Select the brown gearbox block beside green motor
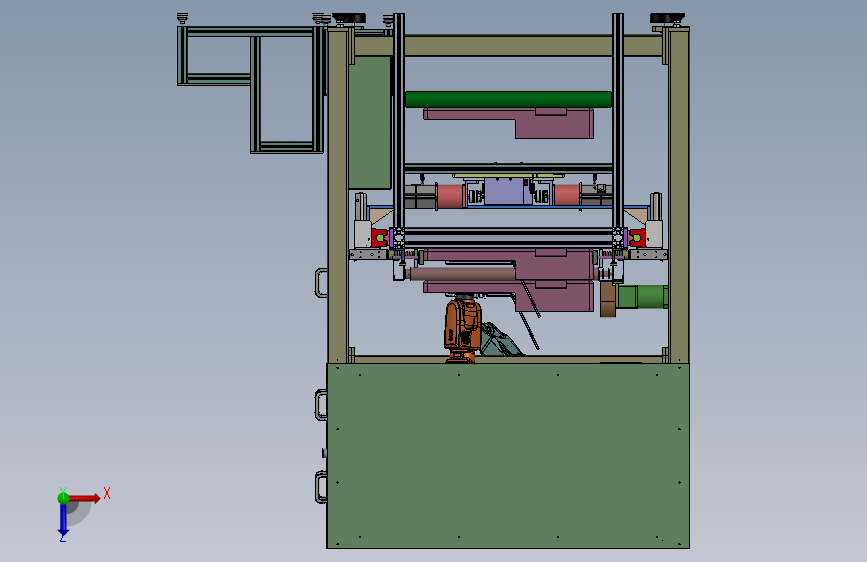The height and width of the screenshot is (562, 867). [608, 299]
